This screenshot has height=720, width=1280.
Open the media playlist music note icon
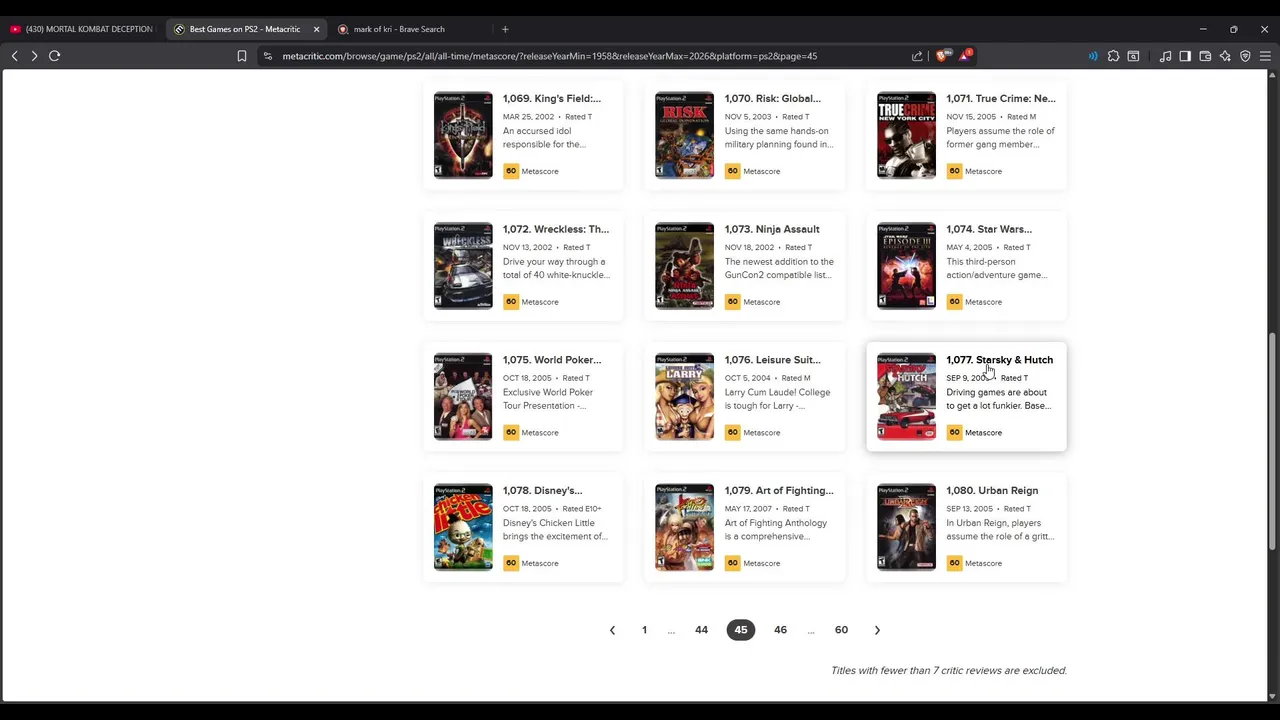click(1165, 56)
